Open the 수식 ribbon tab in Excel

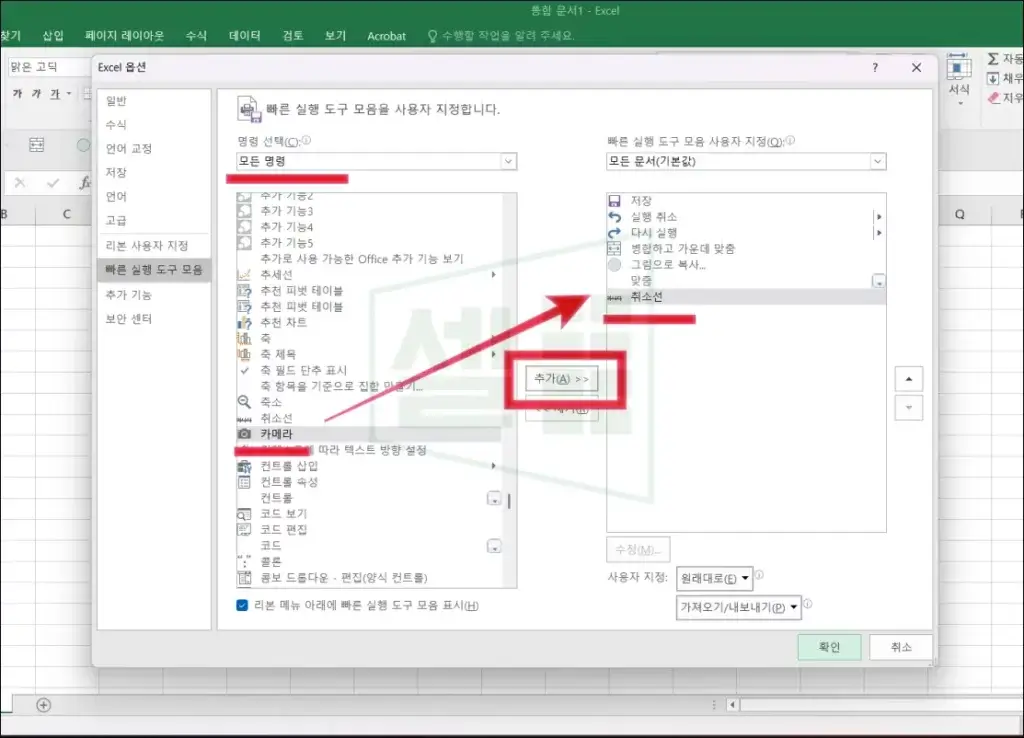tap(196, 35)
